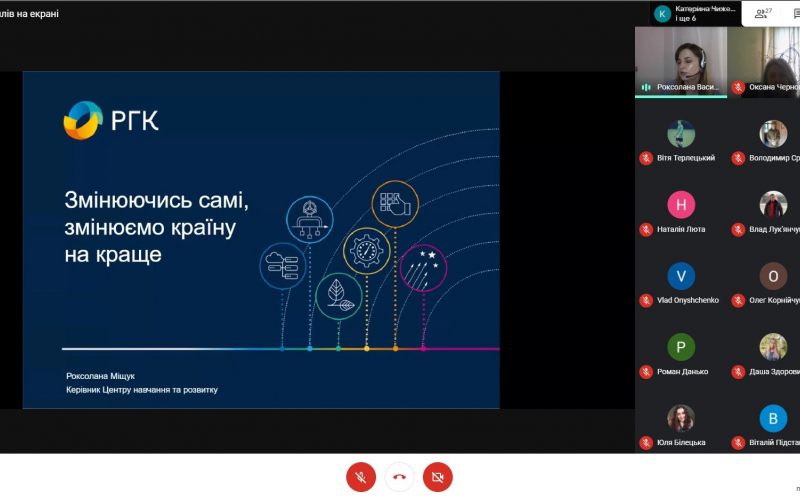Click 'Керівник Центру навчання та розвитку' text
The height and width of the screenshot is (500, 800).
tap(142, 390)
